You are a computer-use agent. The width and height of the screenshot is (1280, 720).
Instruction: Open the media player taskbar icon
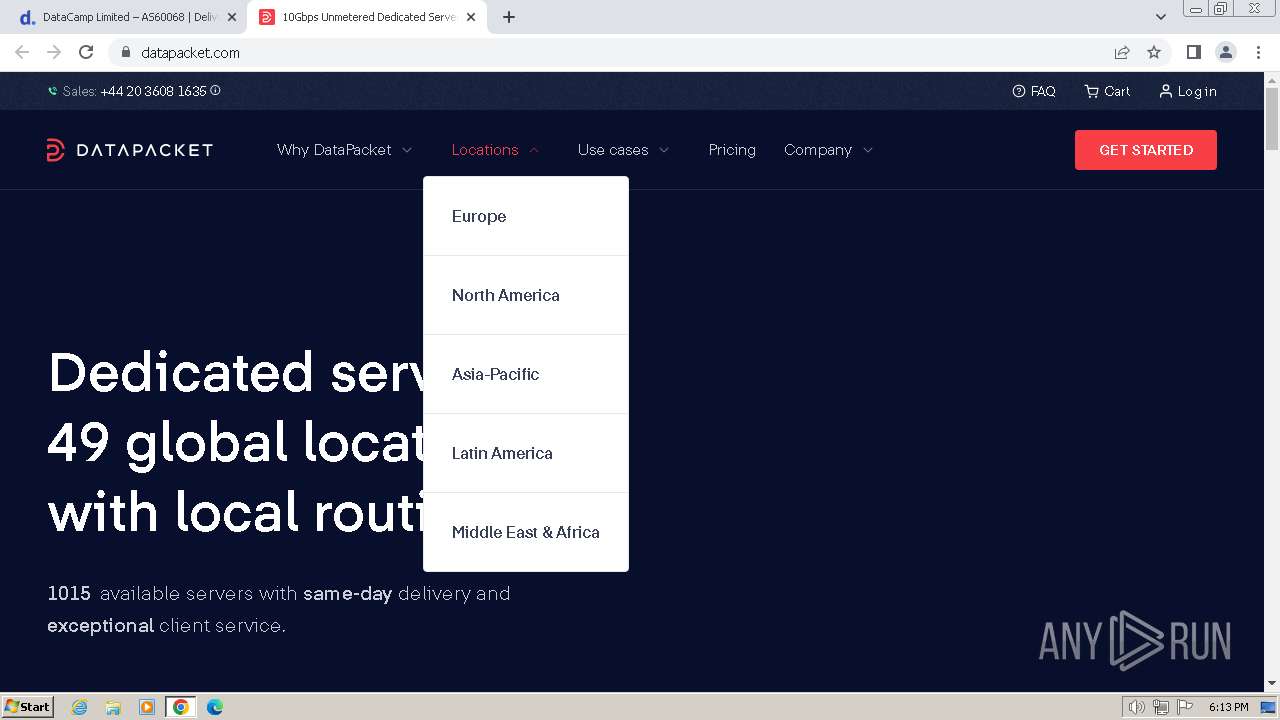147,707
